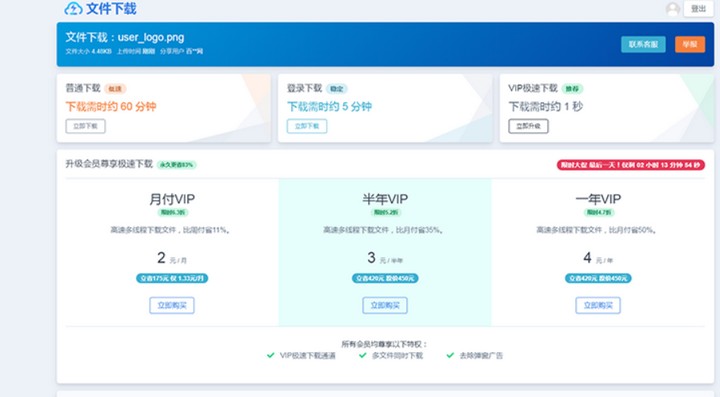Viewport: 720px width, 397px height.
Task: Click the orange 举报 button
Action: 690,44
